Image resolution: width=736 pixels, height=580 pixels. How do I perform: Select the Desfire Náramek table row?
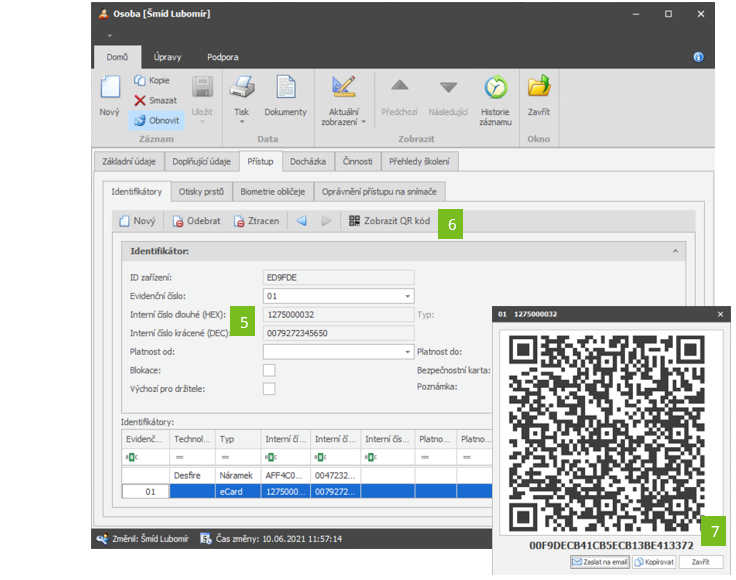click(x=307, y=475)
